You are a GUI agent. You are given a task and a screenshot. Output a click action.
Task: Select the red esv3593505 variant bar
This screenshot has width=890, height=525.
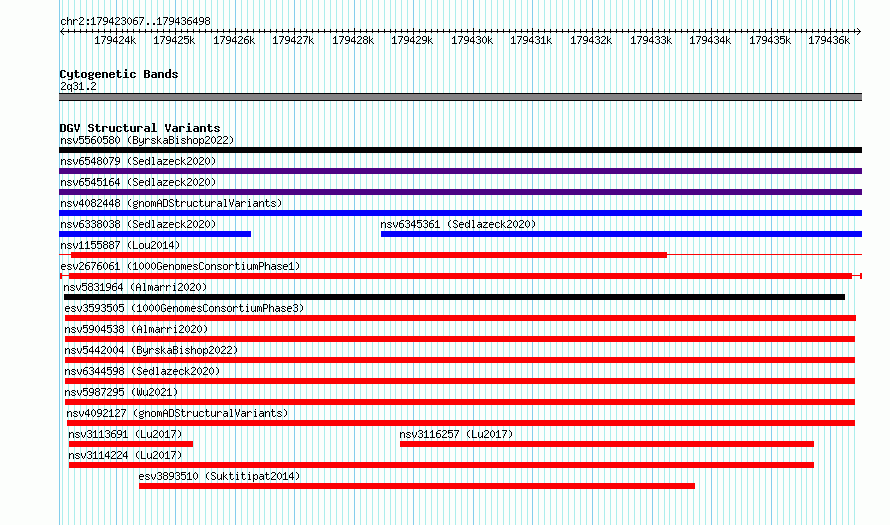pos(460,318)
